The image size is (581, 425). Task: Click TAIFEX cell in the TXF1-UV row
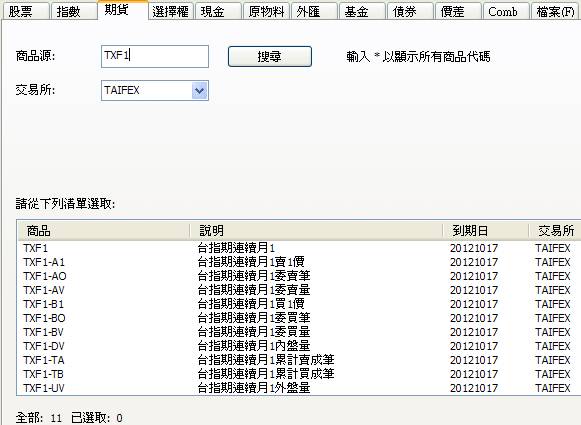(553, 388)
